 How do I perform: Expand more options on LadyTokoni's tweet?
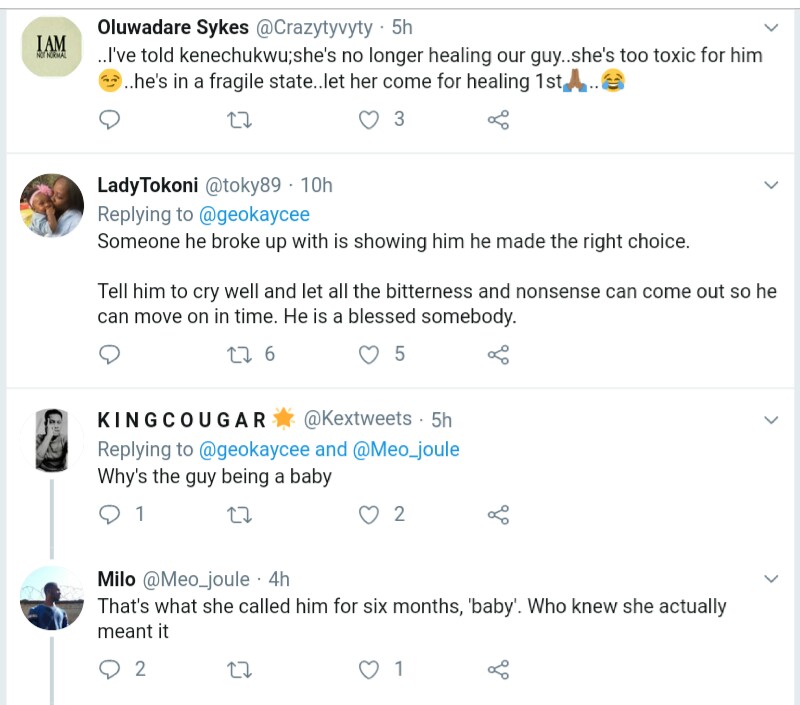(x=771, y=185)
